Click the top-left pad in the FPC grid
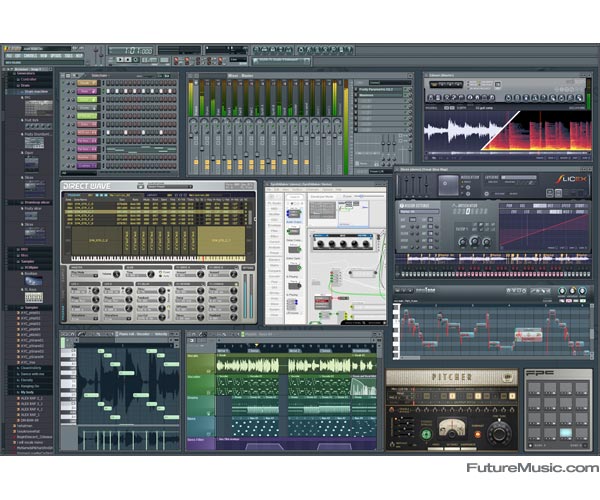Screen dimensions: 600x500 pos(534,387)
